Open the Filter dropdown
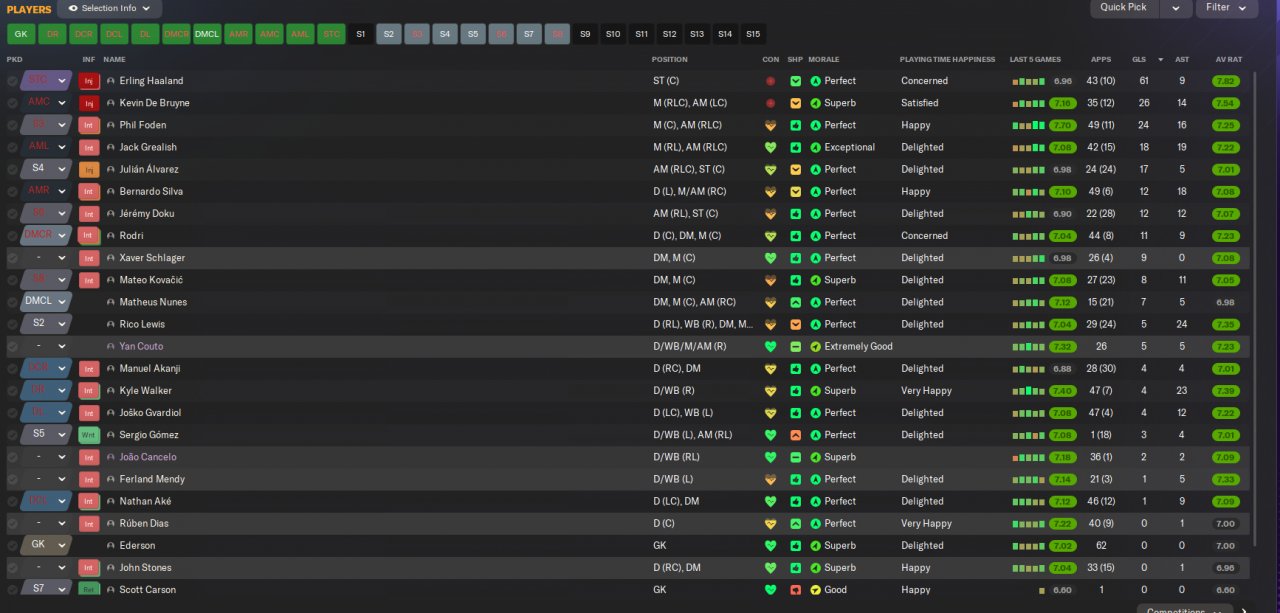The image size is (1280, 613). tap(1227, 8)
